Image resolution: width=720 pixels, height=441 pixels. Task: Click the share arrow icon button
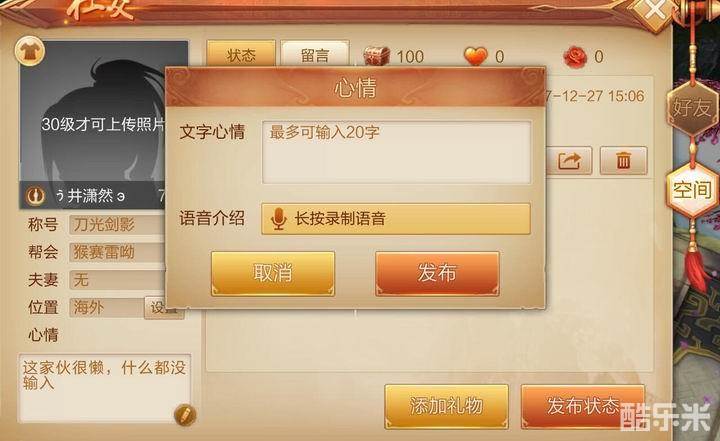568,161
